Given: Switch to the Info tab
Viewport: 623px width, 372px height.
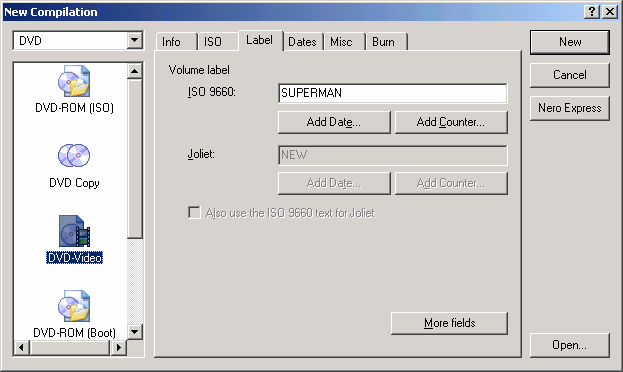Looking at the screenshot, I should (x=171, y=42).
